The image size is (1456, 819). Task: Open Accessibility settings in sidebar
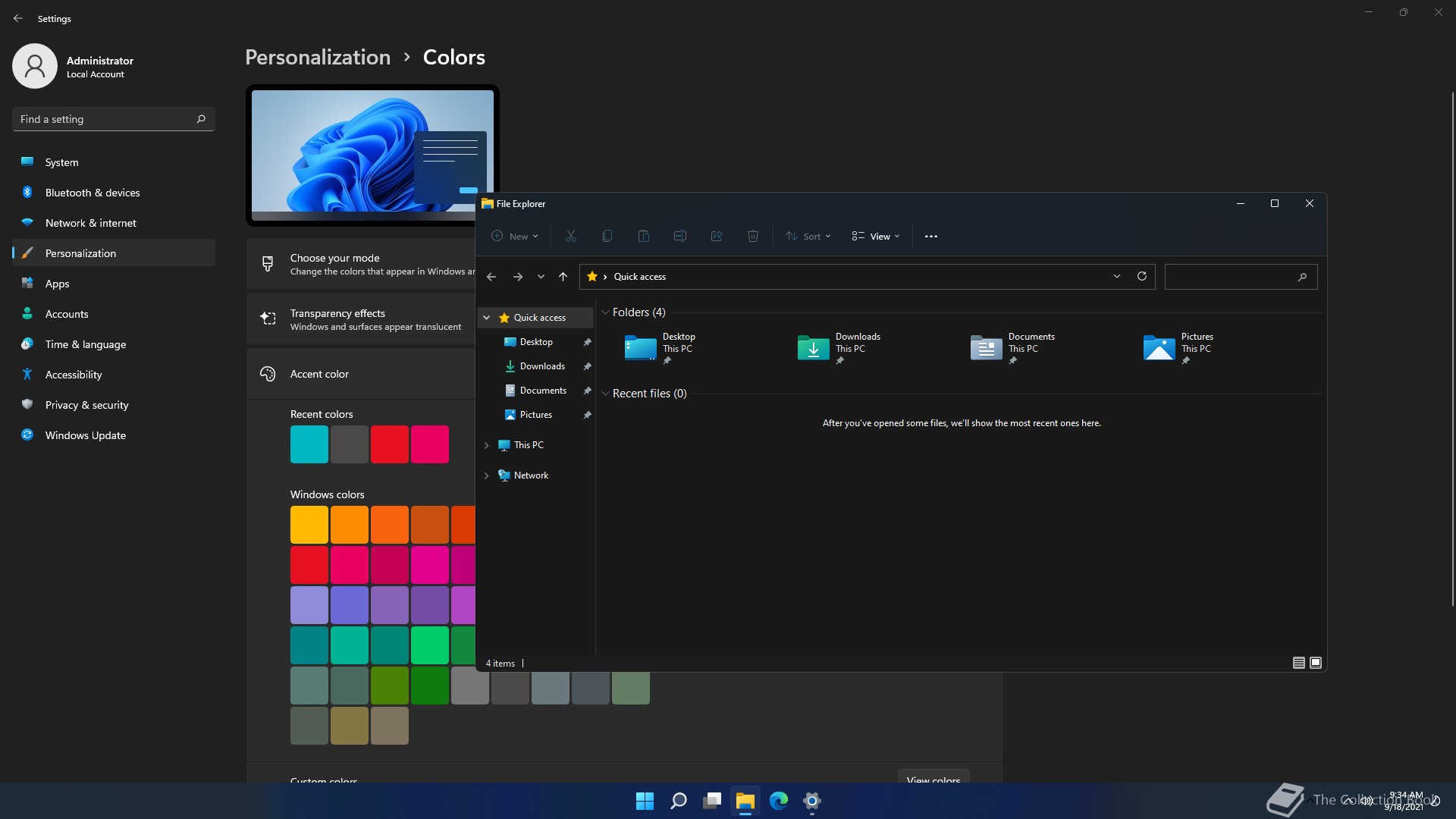(74, 375)
